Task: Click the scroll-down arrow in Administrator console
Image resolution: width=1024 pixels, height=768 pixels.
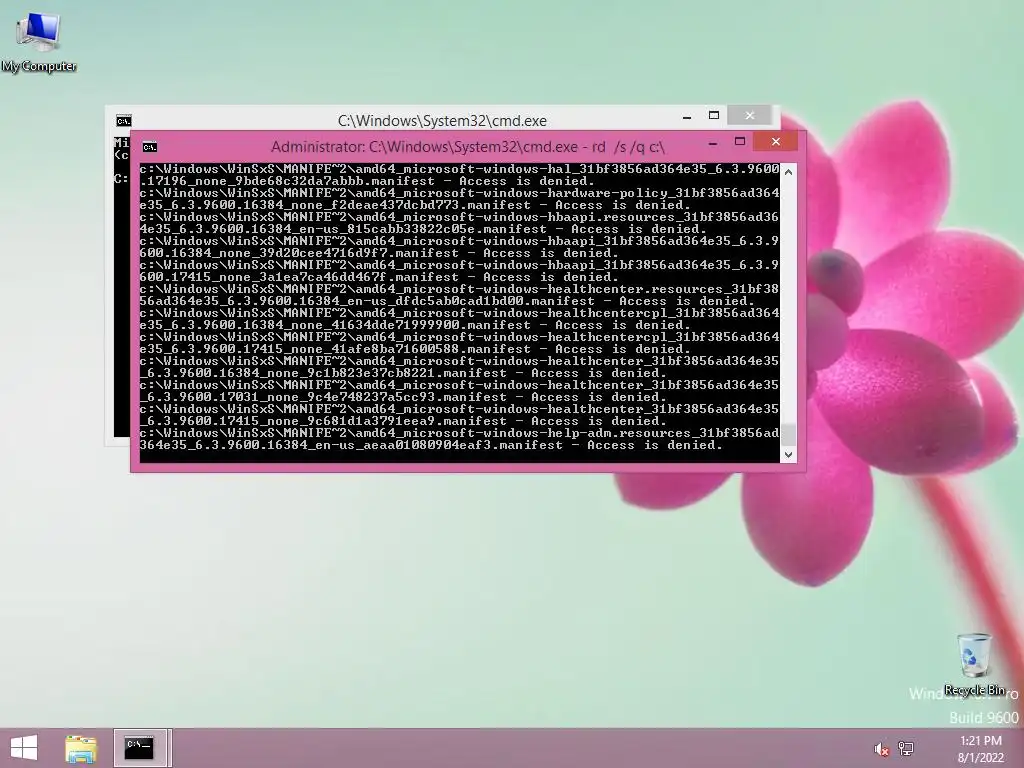Action: [788, 455]
